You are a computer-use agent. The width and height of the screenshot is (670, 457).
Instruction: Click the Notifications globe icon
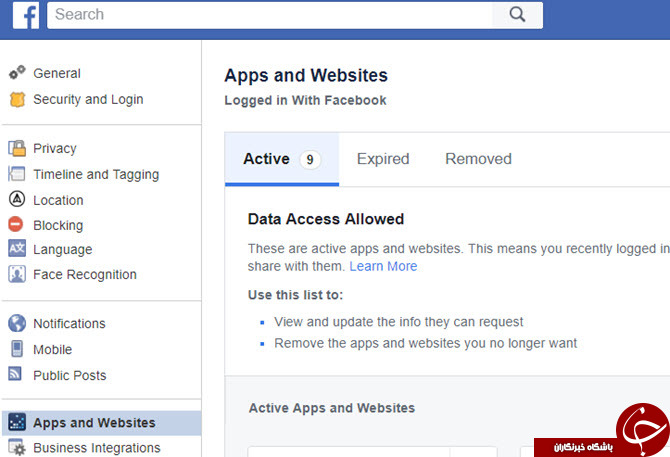click(x=17, y=323)
